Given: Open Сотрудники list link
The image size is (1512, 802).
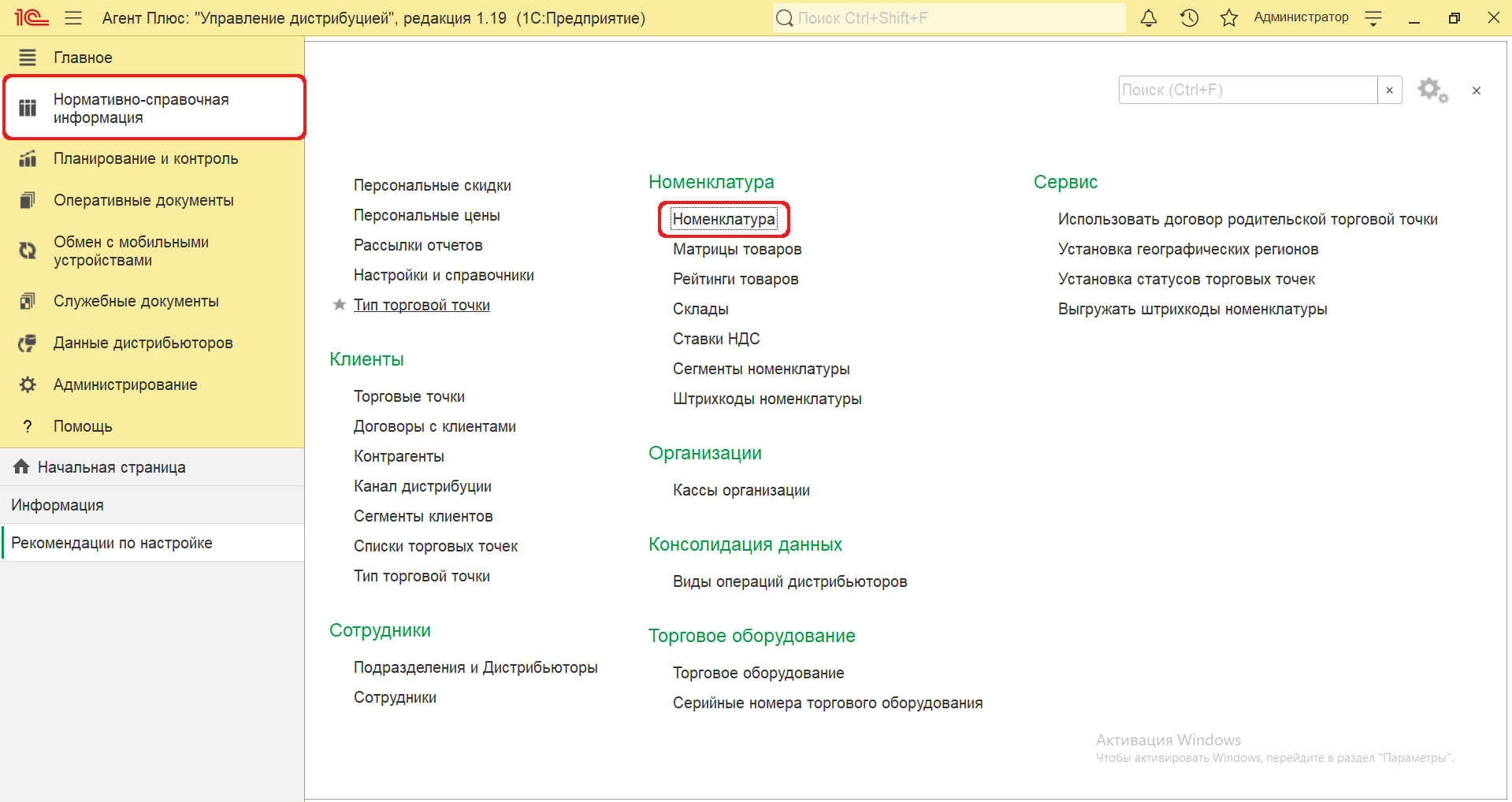Looking at the screenshot, I should tap(395, 697).
